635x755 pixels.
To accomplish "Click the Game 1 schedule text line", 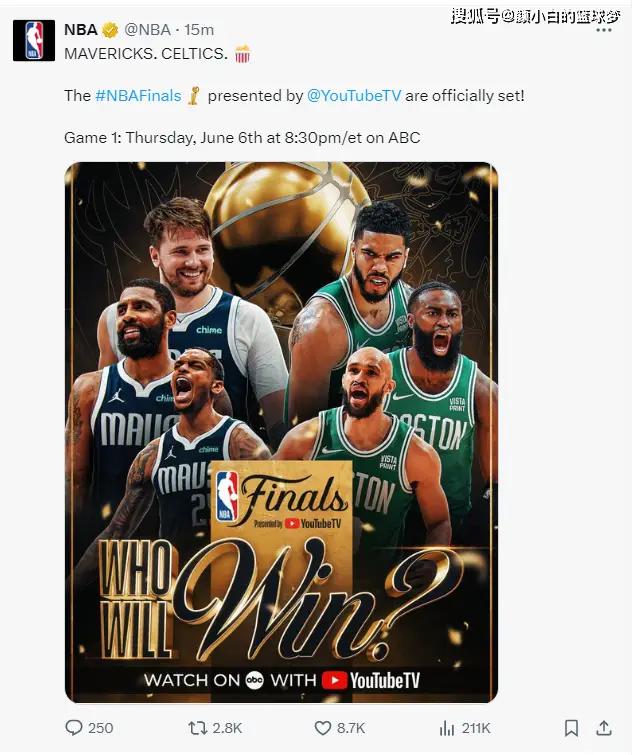I will (242, 138).
